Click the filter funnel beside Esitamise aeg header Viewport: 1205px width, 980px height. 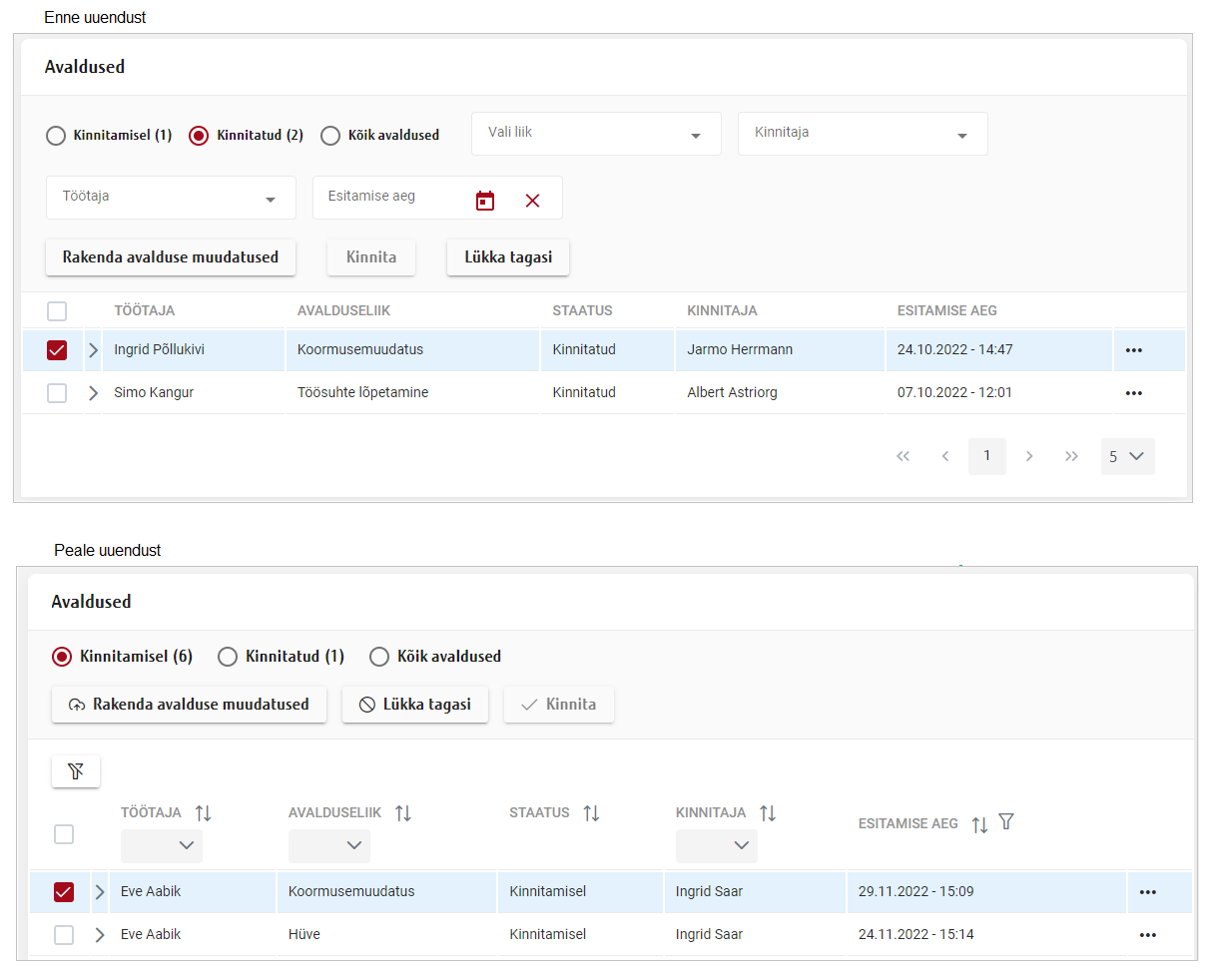1006,821
